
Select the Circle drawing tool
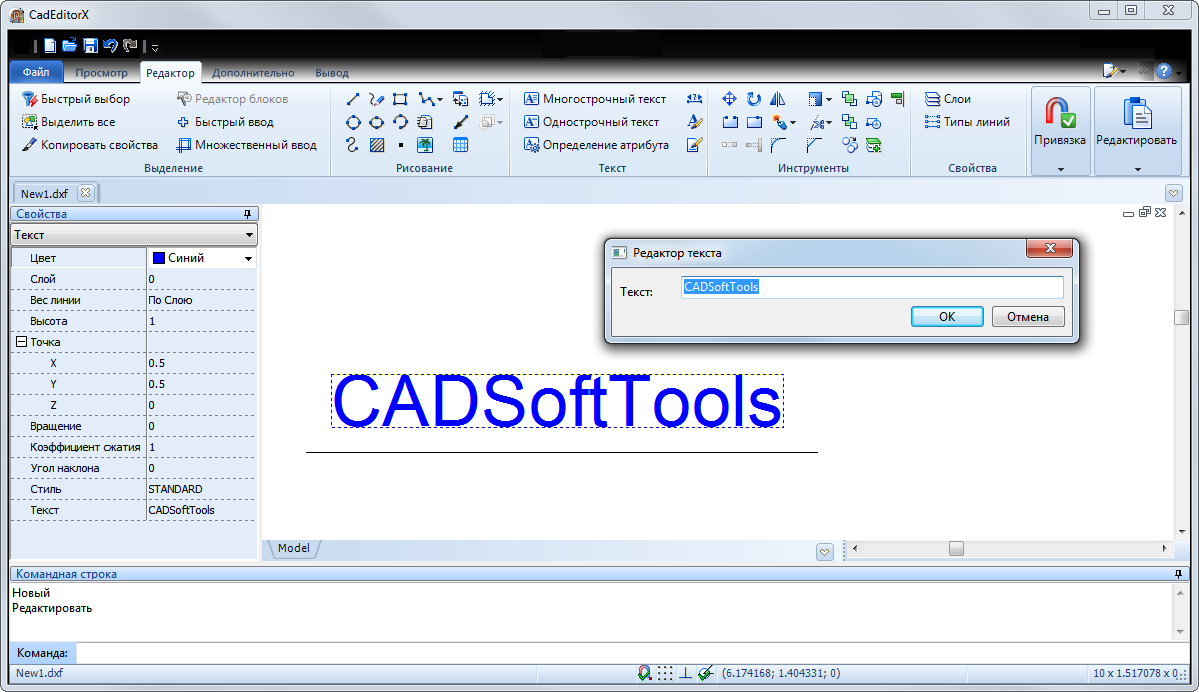point(354,122)
